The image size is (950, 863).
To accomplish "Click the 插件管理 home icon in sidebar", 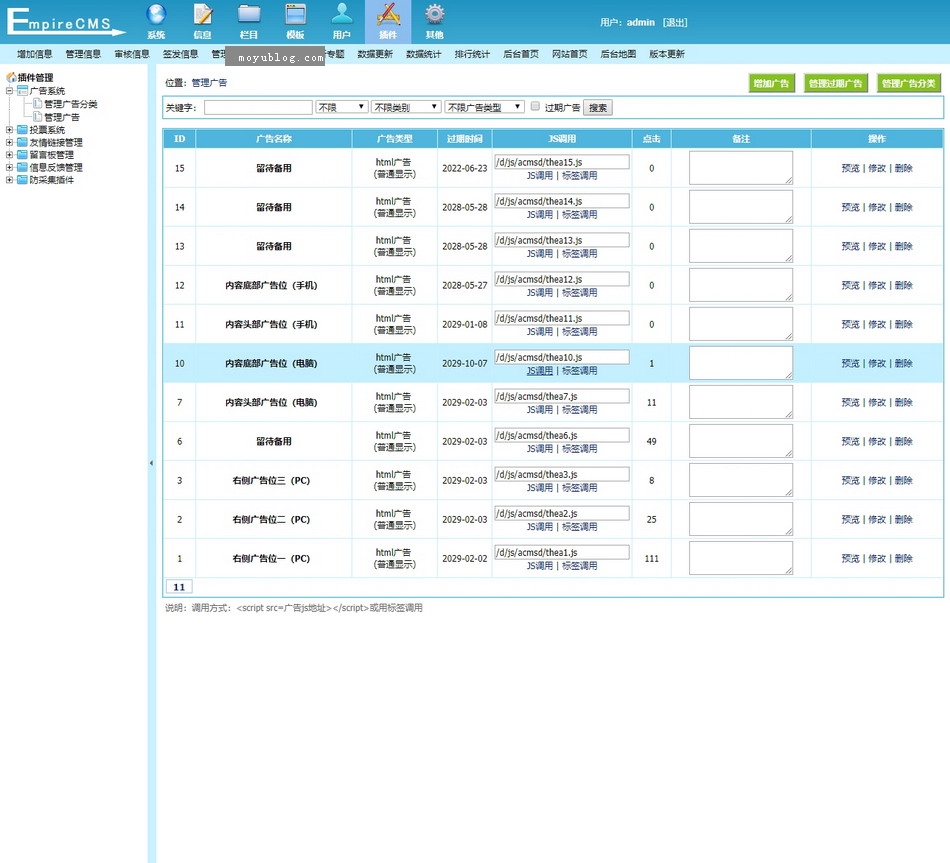I will (11, 78).
